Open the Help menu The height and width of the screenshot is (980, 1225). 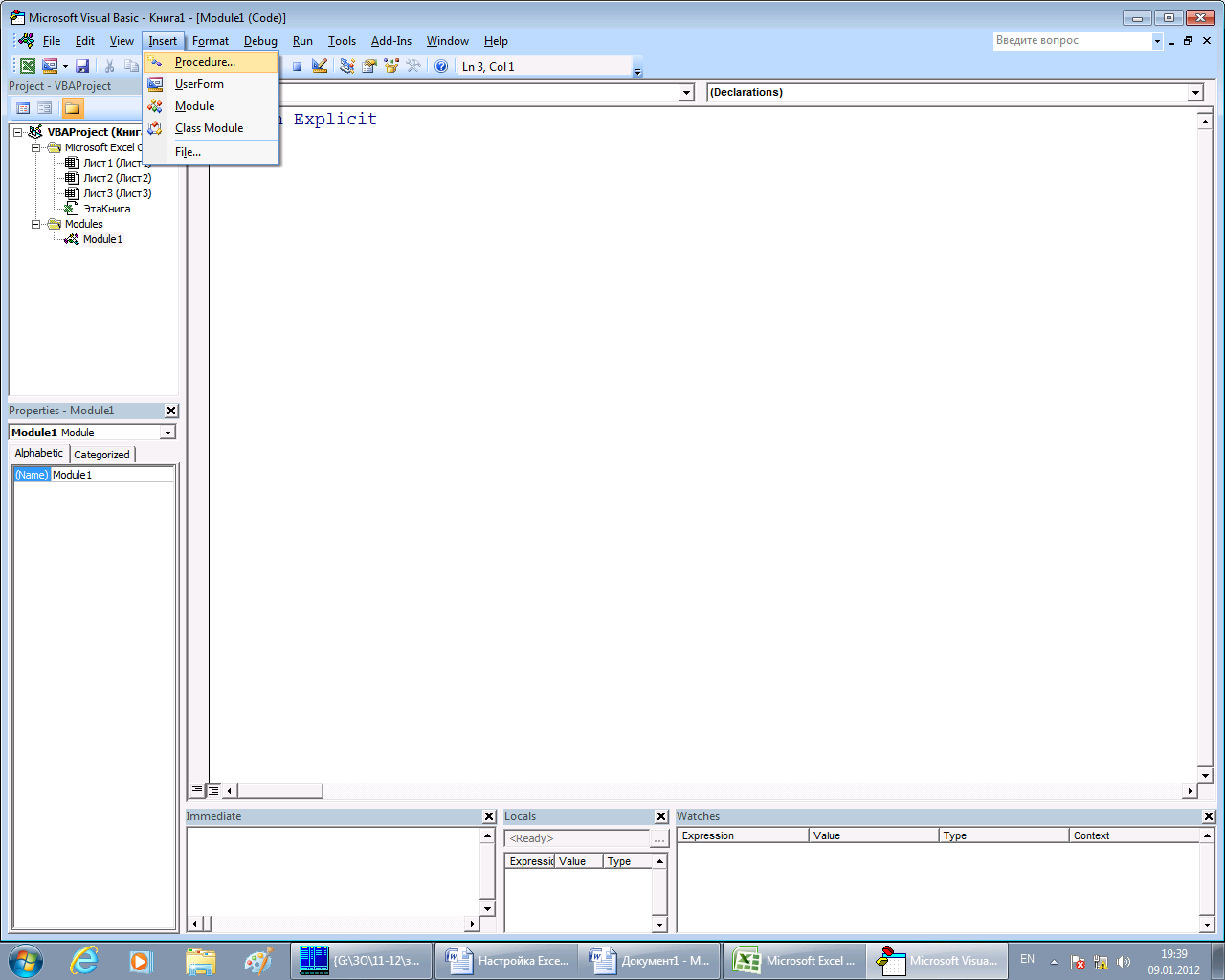click(x=496, y=41)
